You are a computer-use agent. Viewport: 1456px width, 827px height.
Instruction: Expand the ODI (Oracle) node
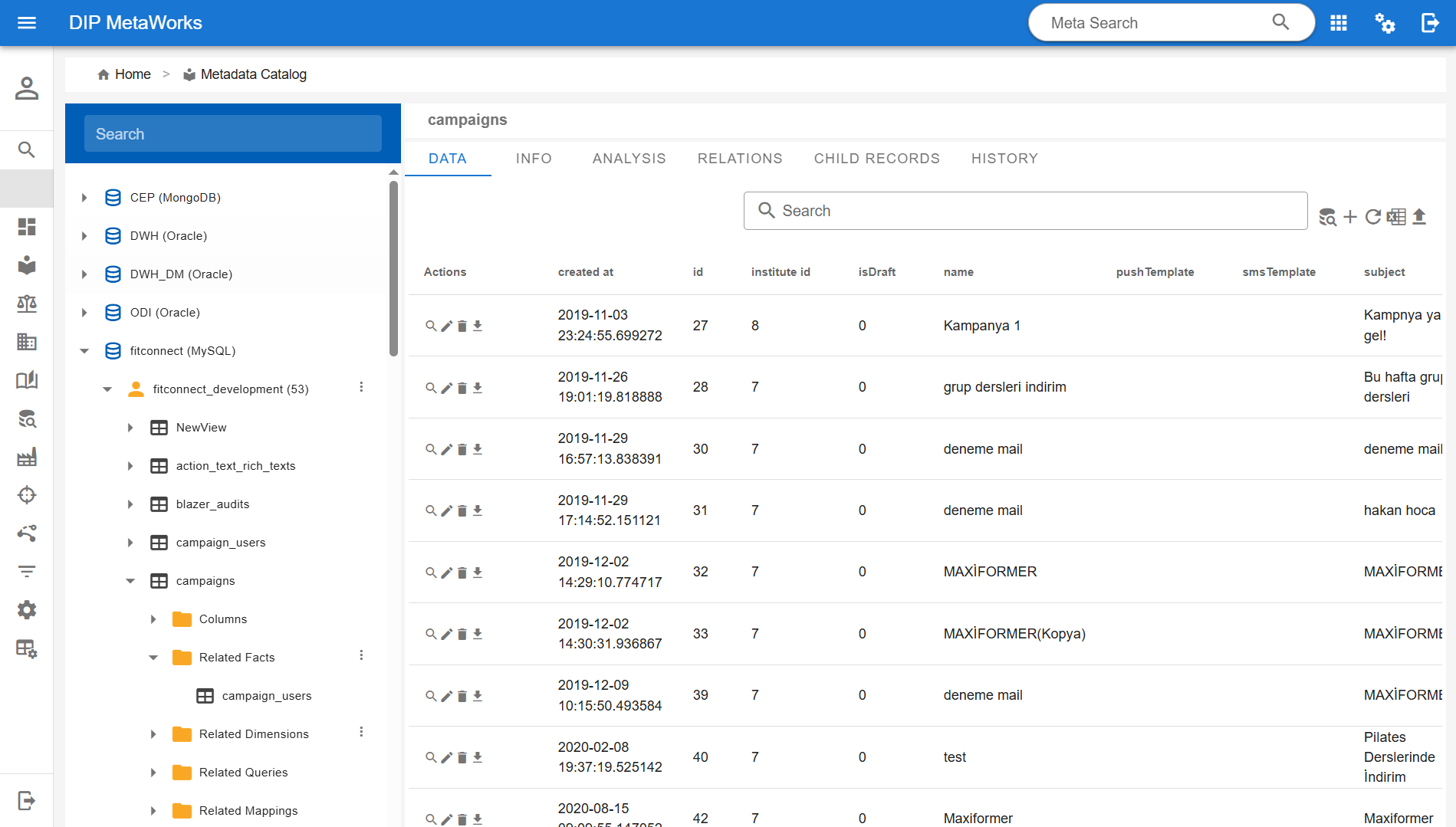[x=84, y=313]
